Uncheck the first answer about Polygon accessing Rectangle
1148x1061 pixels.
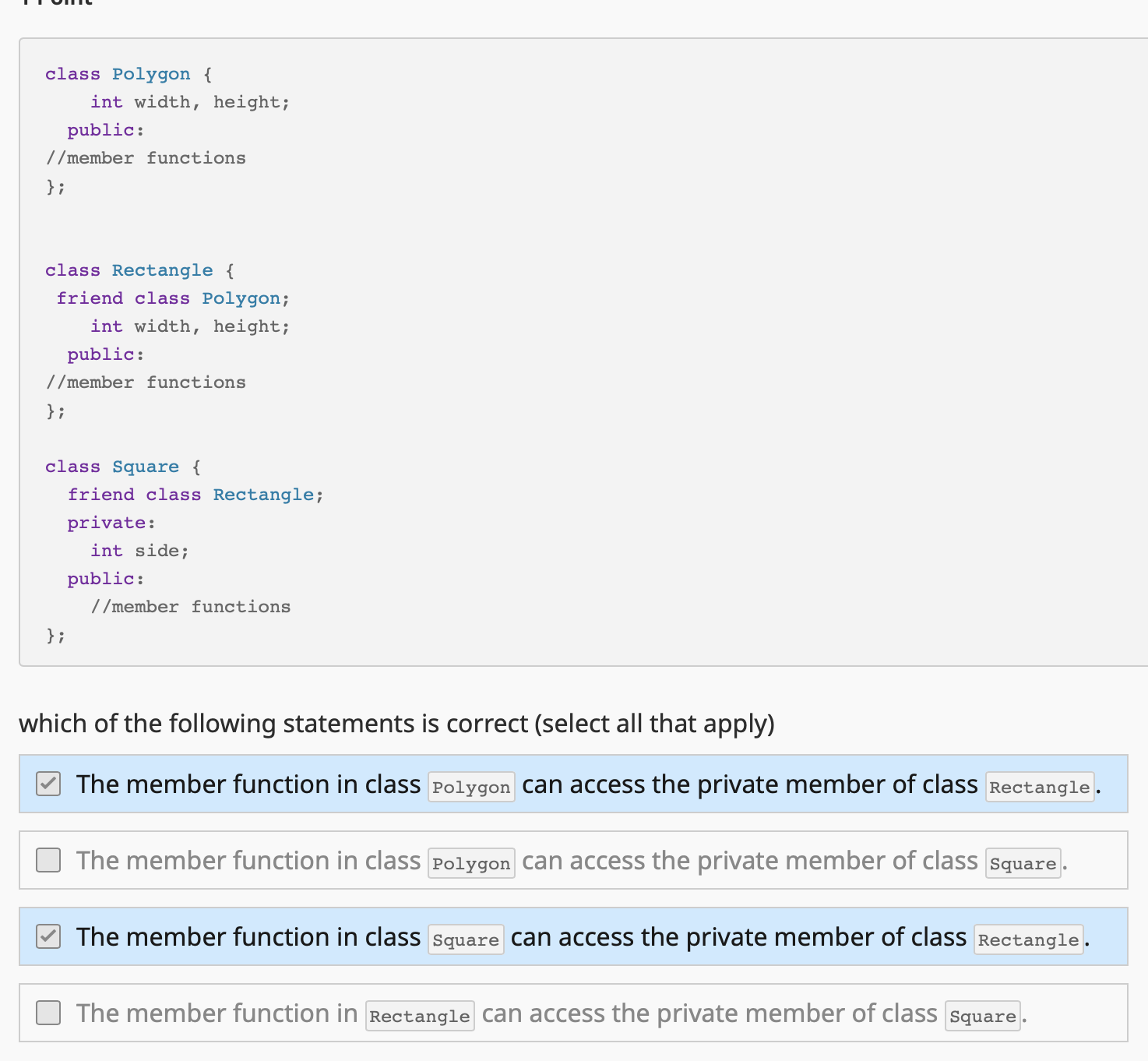coord(48,784)
